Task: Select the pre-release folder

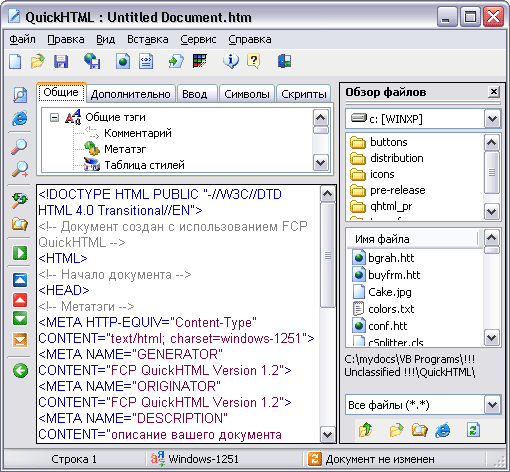Action: pyautogui.click(x=398, y=190)
